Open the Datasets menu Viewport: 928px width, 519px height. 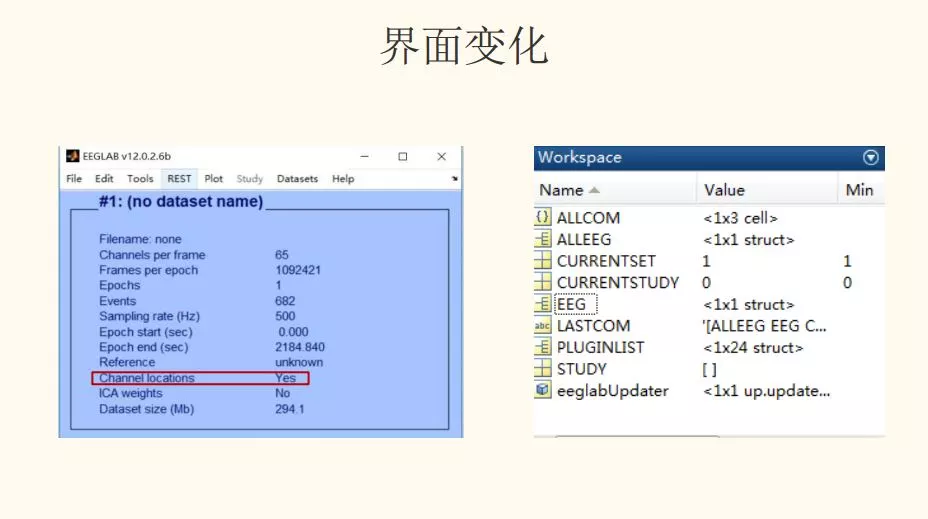point(297,179)
